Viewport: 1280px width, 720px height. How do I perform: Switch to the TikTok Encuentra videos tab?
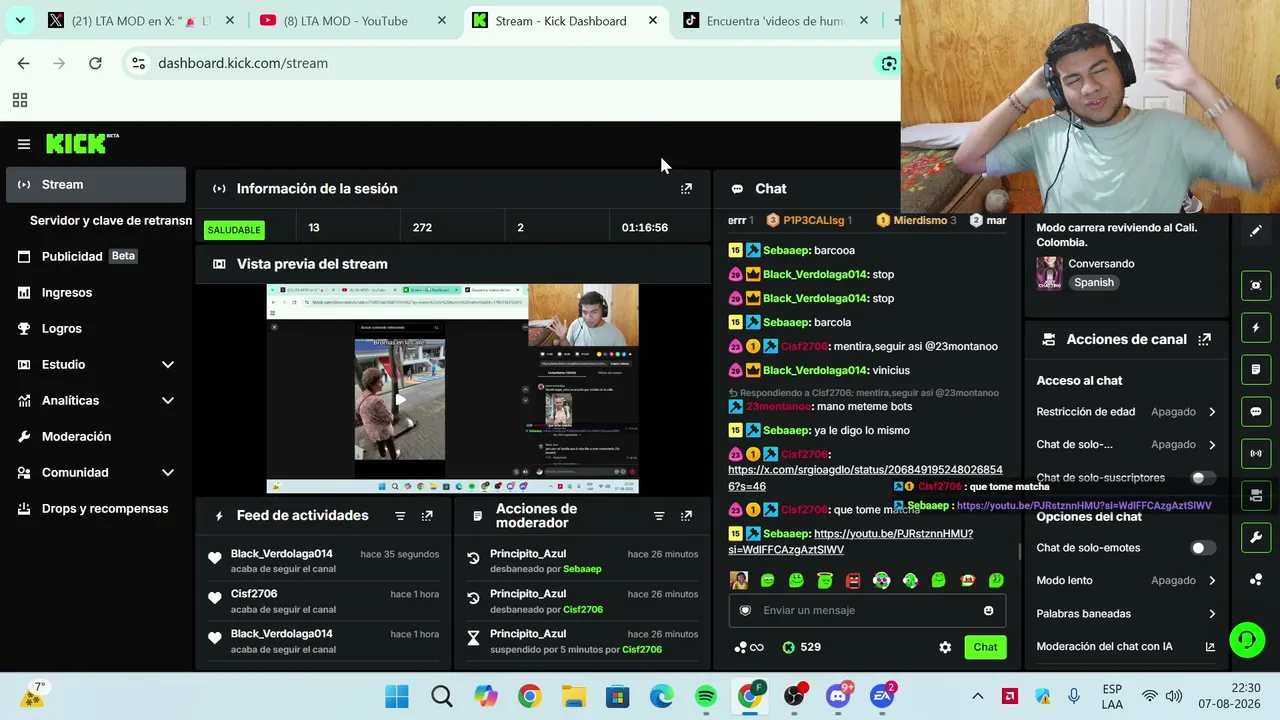pyautogui.click(x=775, y=21)
